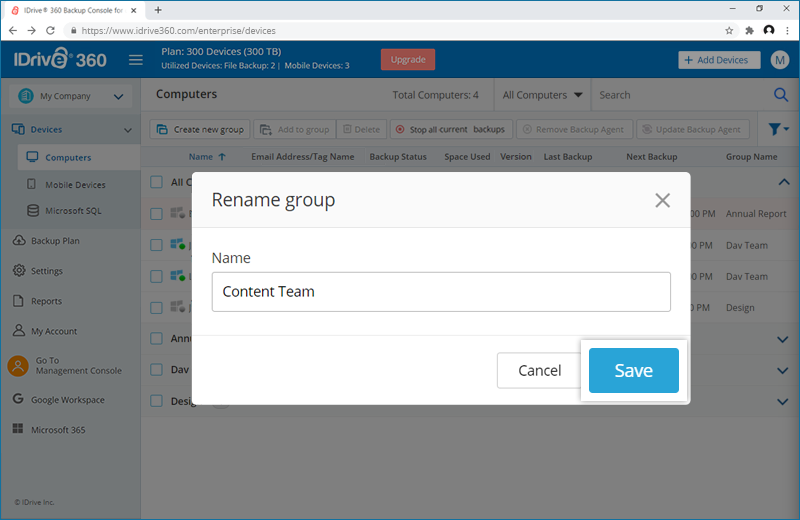Click the search magnifier icon

tap(781, 95)
